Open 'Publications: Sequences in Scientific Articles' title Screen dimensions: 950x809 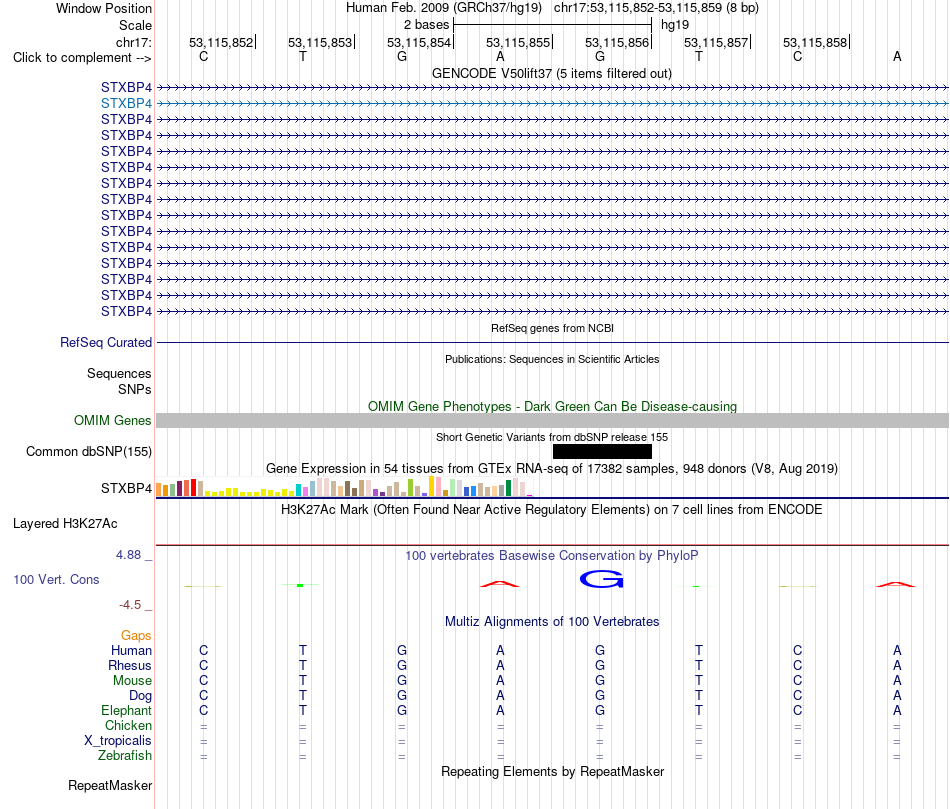tap(552, 359)
